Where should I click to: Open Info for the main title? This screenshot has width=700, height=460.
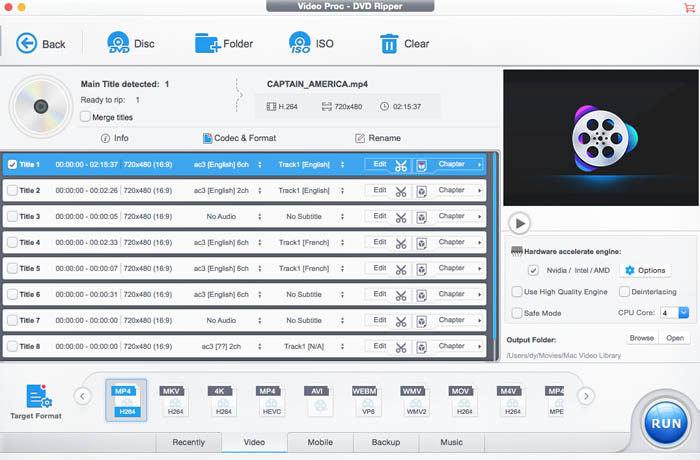click(115, 138)
